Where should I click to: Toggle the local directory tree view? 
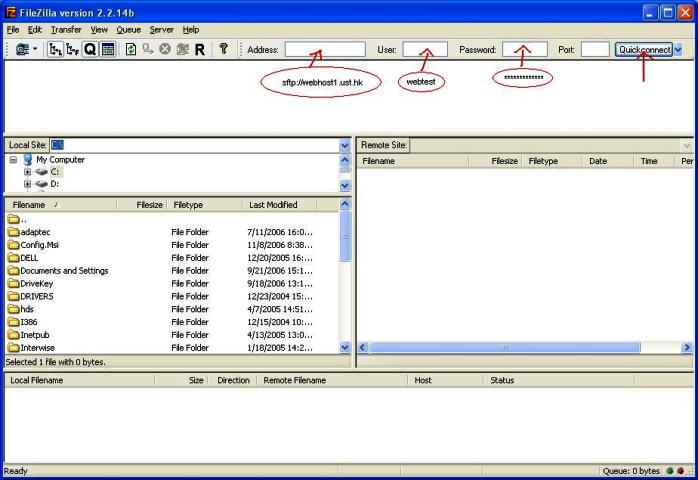click(55, 49)
